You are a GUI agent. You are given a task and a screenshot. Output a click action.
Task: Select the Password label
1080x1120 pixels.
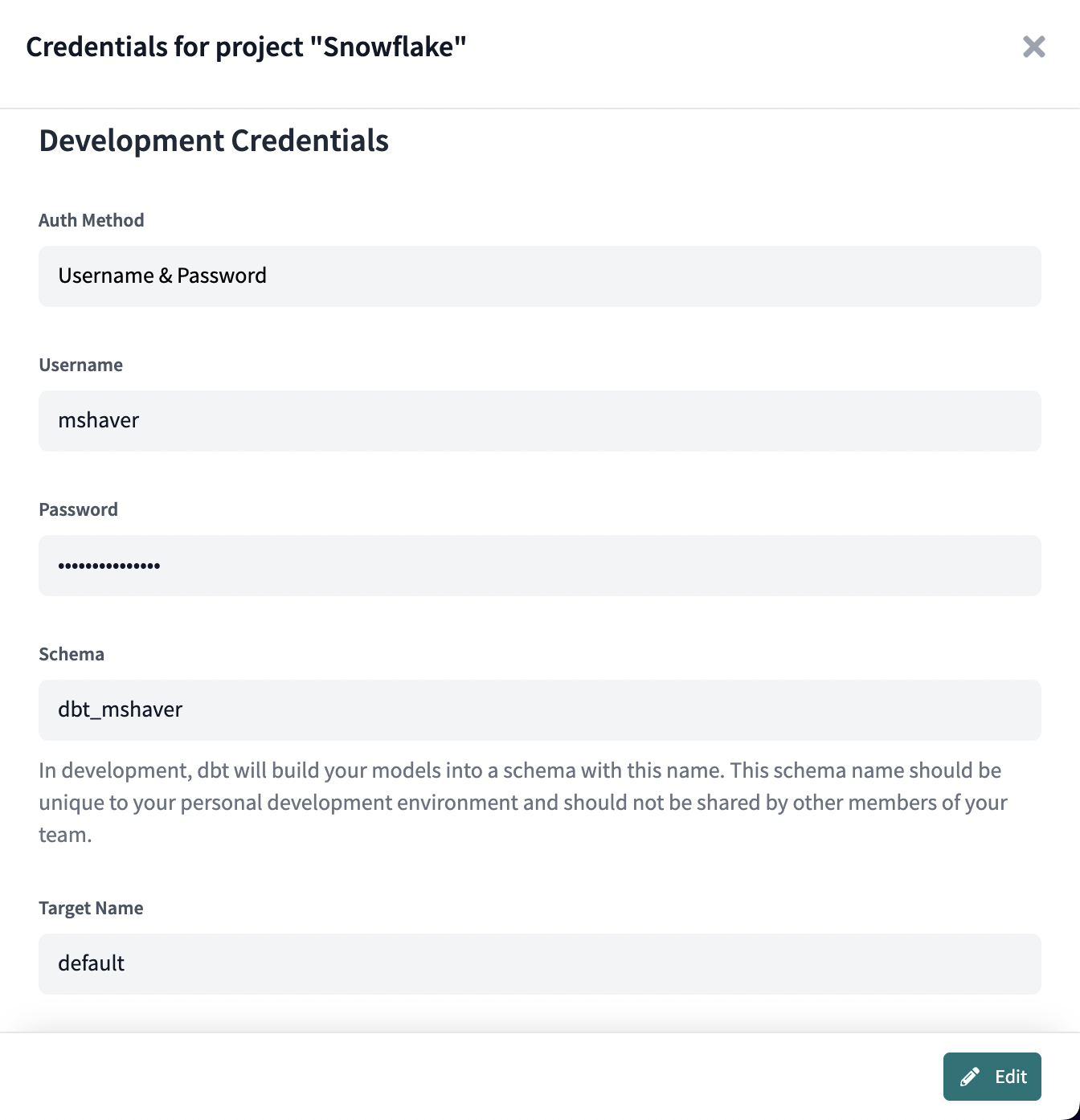pyautogui.click(x=78, y=509)
